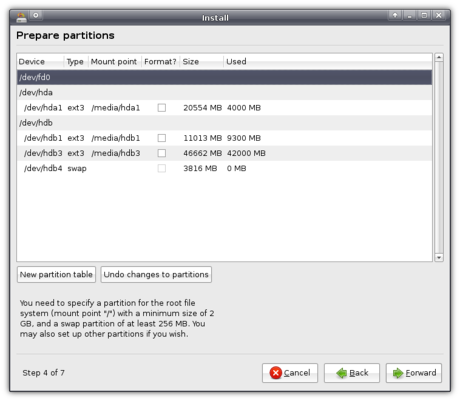
Task: Go Forward to the next step
Action: pos(414,373)
